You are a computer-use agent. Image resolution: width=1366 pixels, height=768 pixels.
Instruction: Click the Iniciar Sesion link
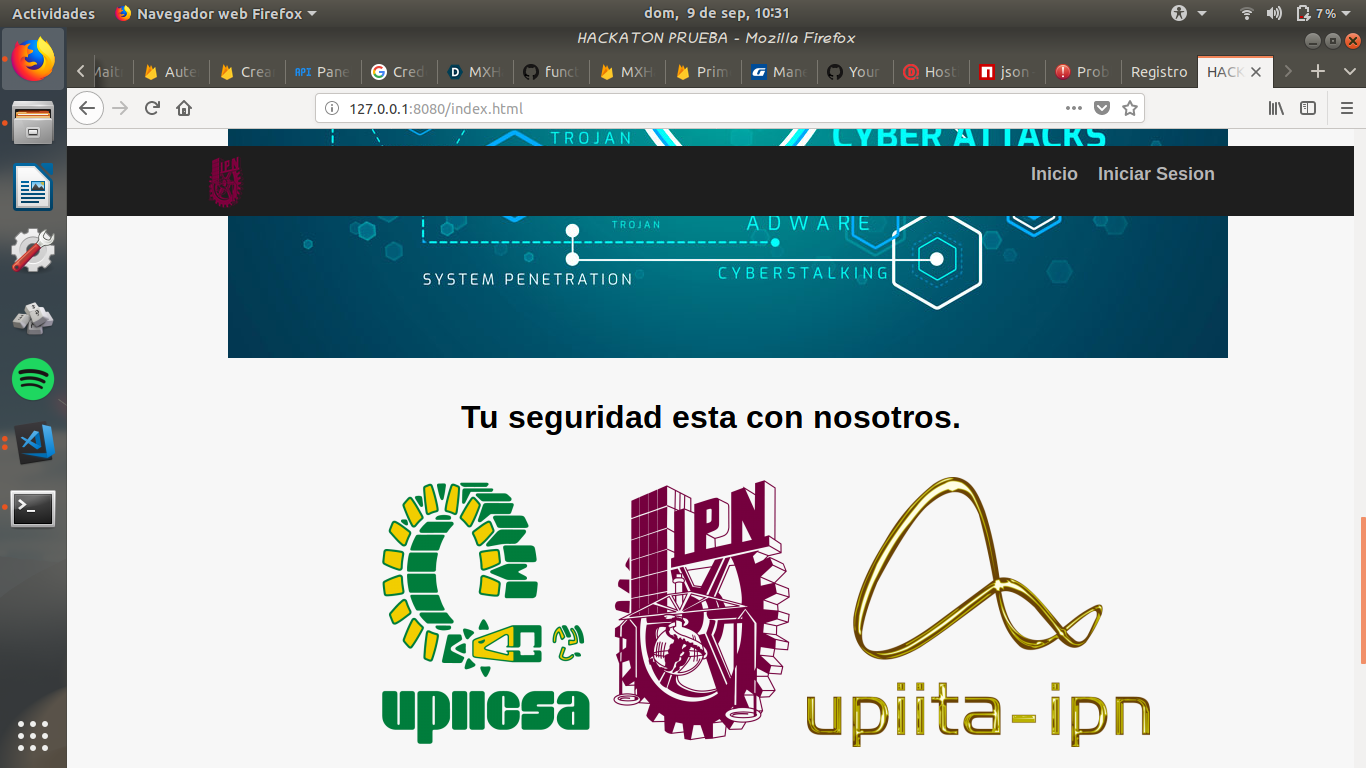click(1156, 174)
